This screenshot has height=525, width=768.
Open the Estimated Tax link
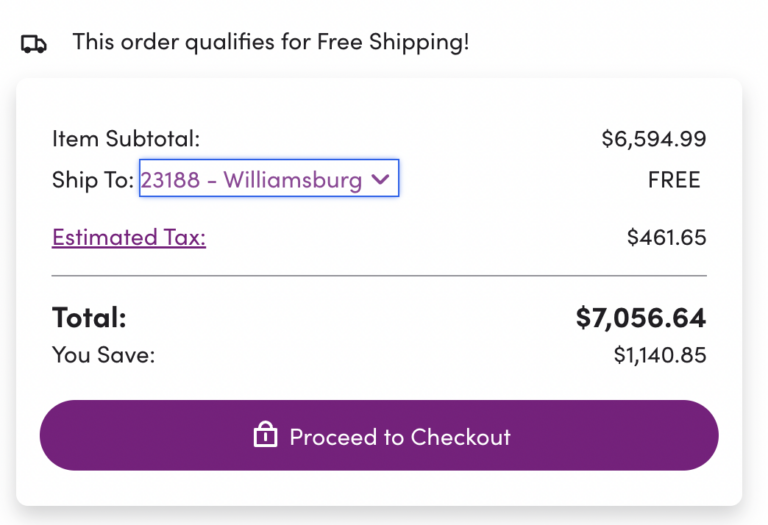(x=129, y=237)
